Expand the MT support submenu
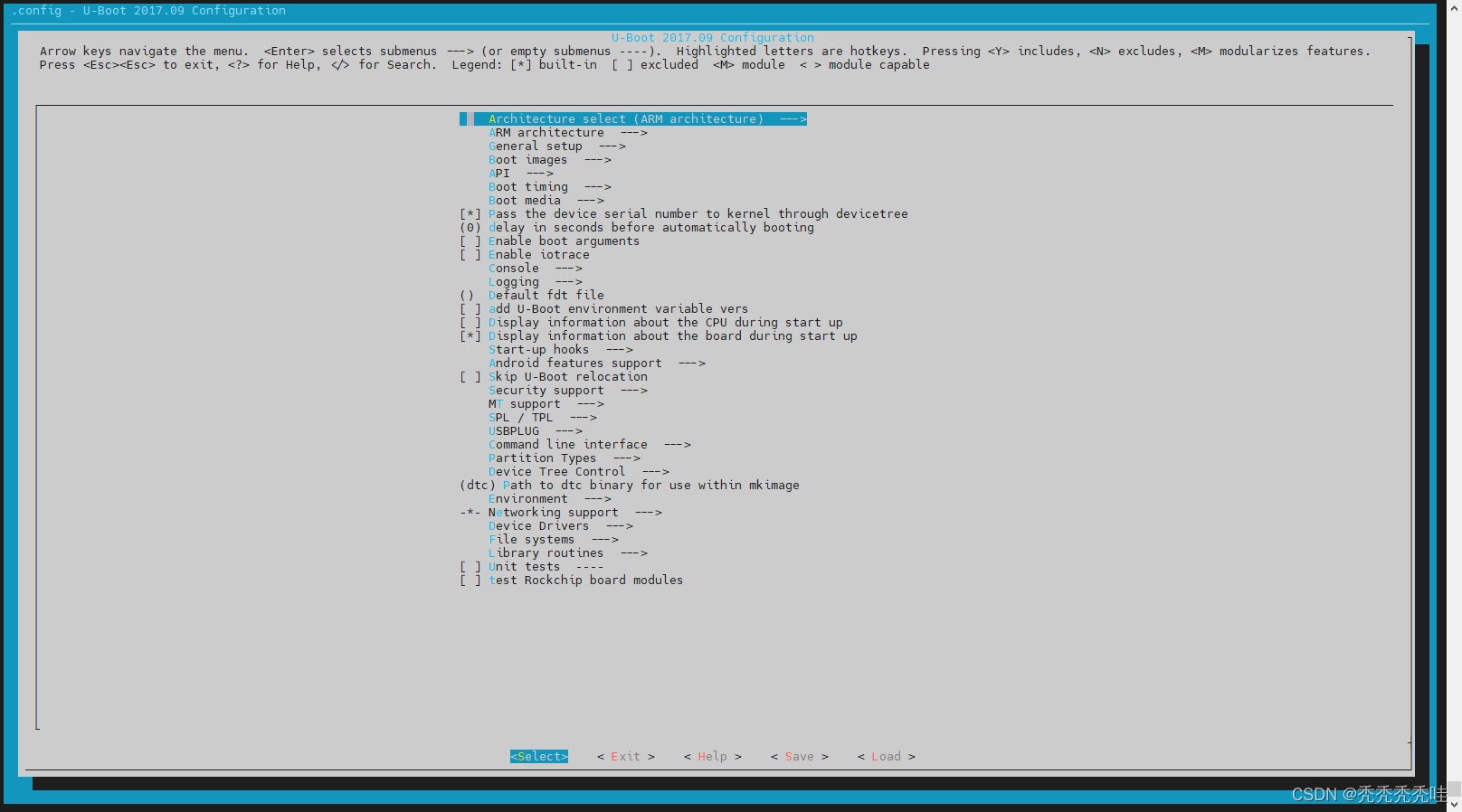 [x=546, y=404]
